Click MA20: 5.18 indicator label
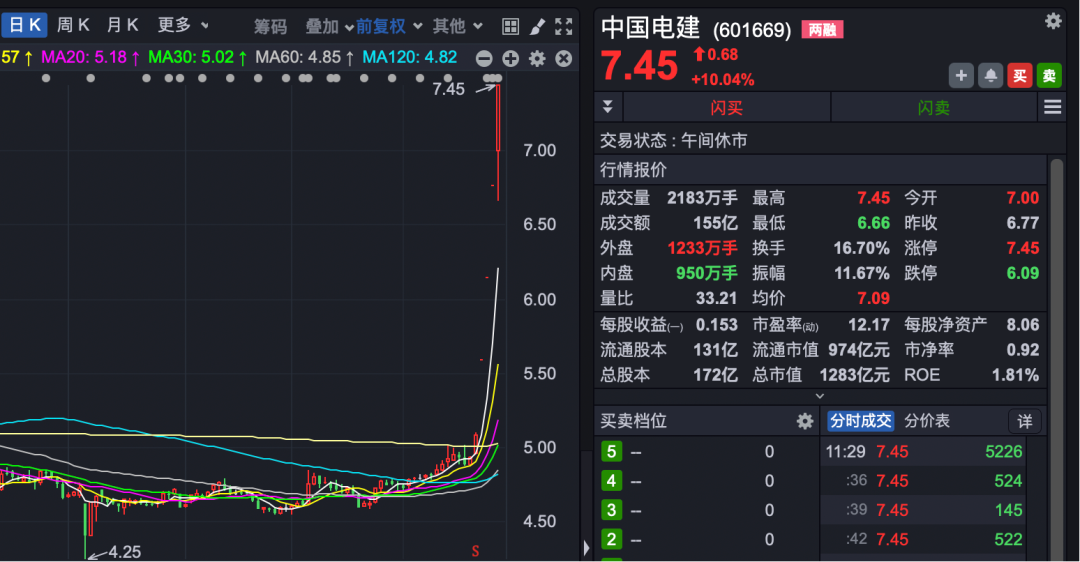Screen dimensions: 1080x562 point(90,57)
